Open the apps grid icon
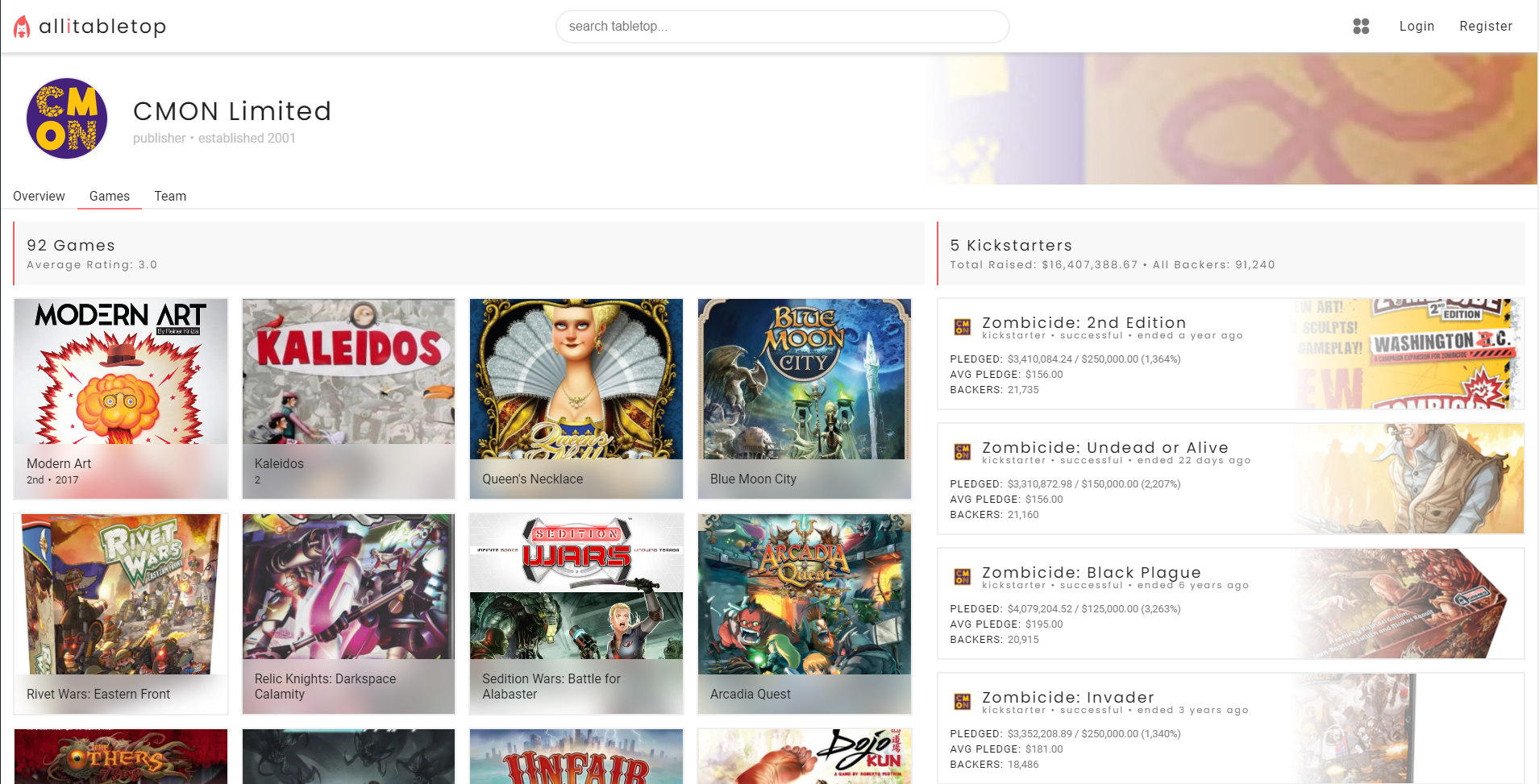Image resolution: width=1539 pixels, height=784 pixels. pyautogui.click(x=1361, y=27)
